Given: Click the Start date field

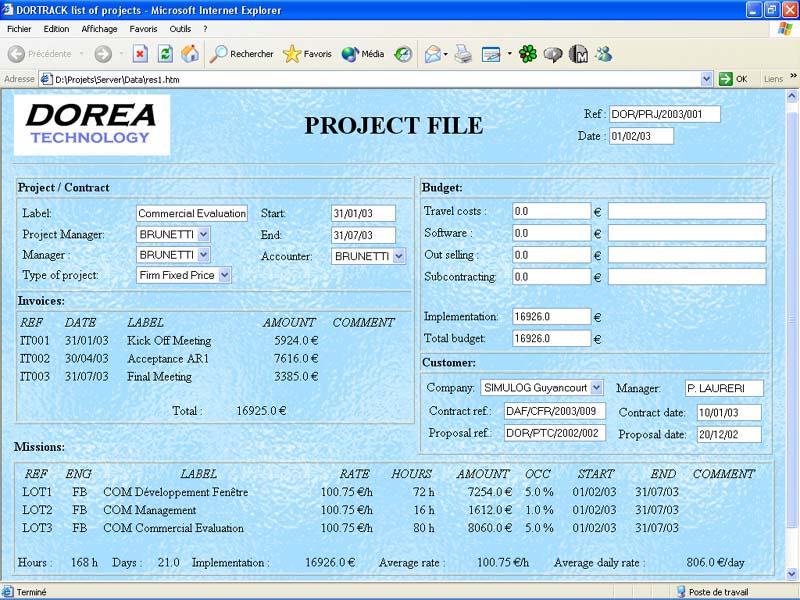Looking at the screenshot, I should click(363, 213).
